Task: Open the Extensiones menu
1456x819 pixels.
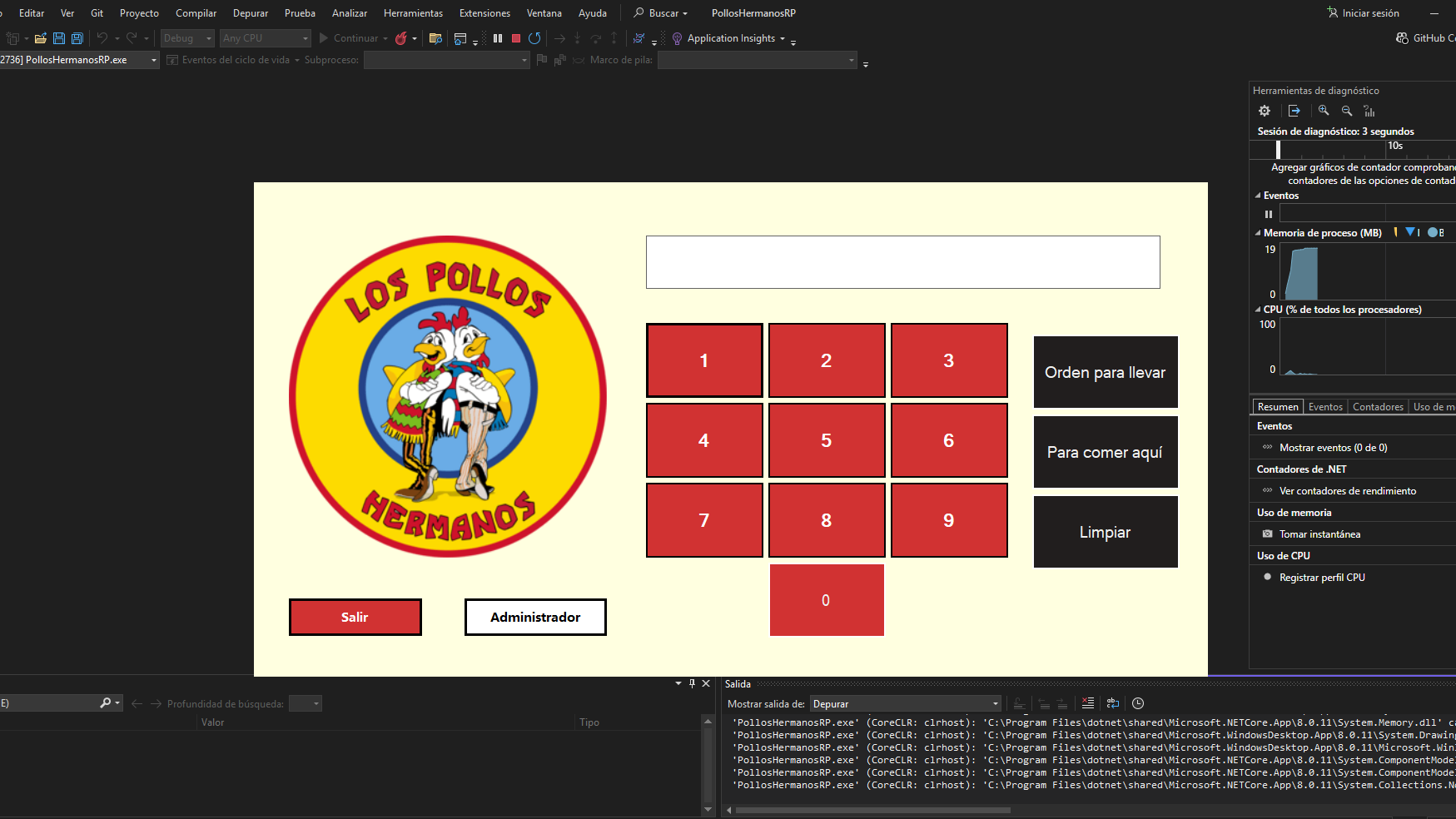Action: pyautogui.click(x=485, y=13)
